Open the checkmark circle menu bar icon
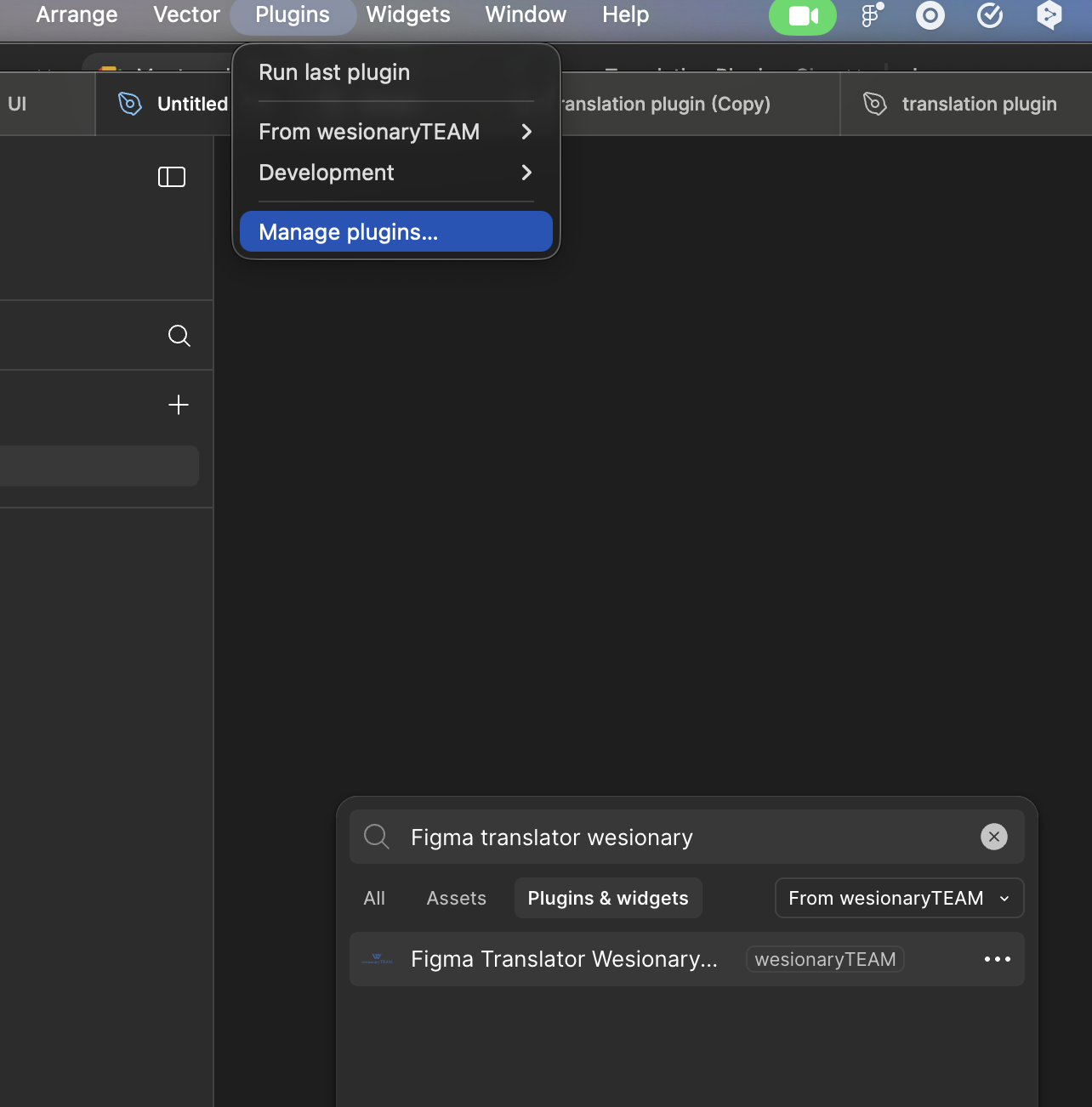 pos(990,14)
